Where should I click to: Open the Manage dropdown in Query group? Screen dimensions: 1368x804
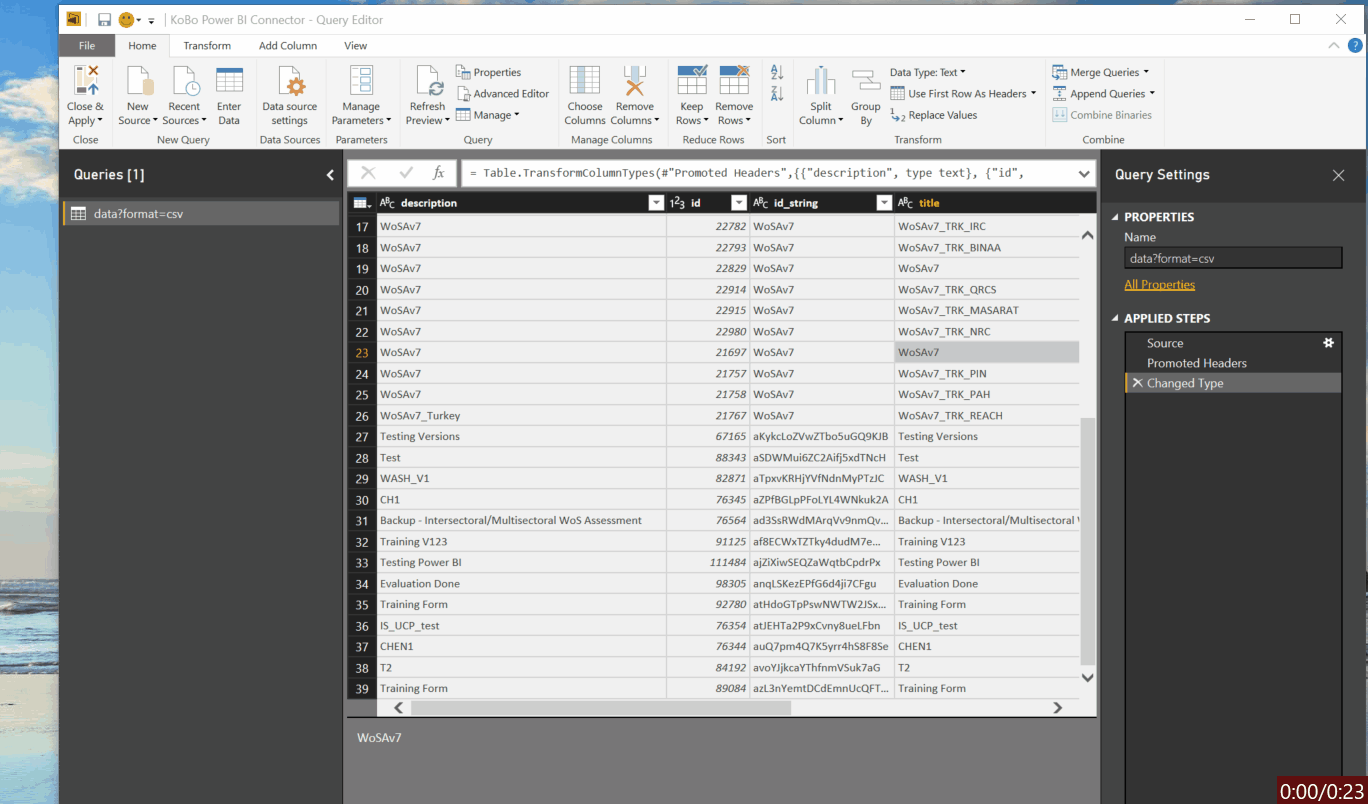coord(489,115)
